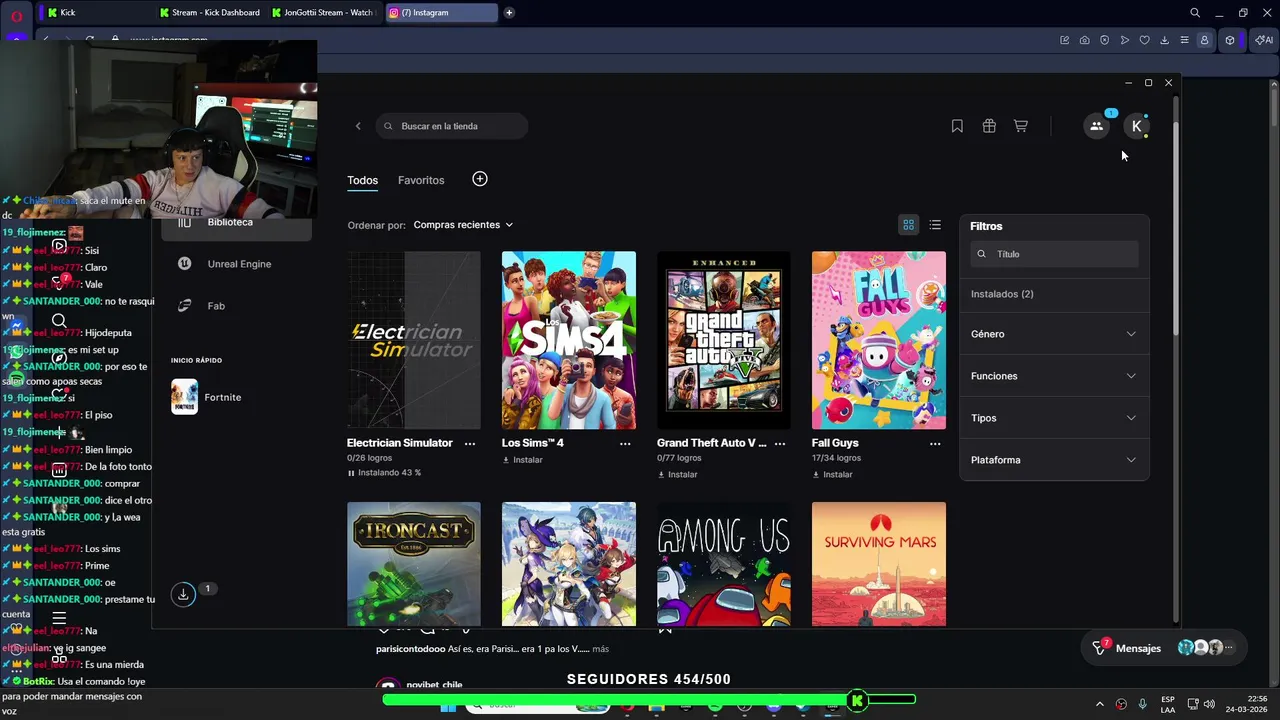This screenshot has height=720, width=1280.
Task: Add a new collection with the plus icon
Action: pyautogui.click(x=480, y=179)
